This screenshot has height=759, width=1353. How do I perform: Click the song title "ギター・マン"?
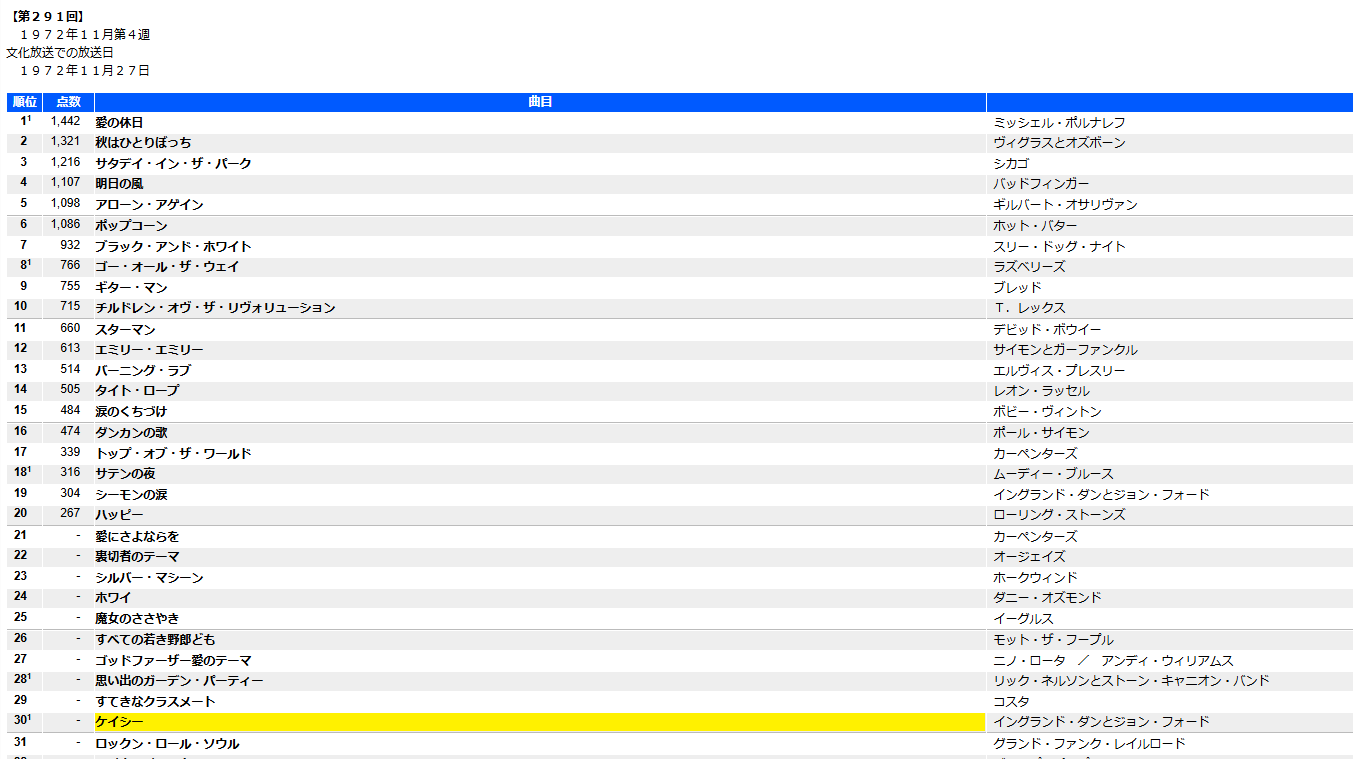pyautogui.click(x=131, y=288)
